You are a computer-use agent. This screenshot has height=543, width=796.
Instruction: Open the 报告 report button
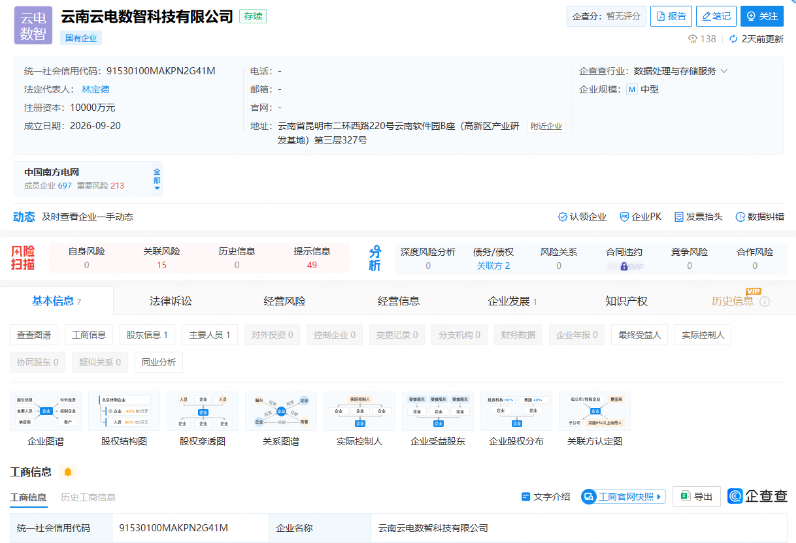pyautogui.click(x=671, y=16)
